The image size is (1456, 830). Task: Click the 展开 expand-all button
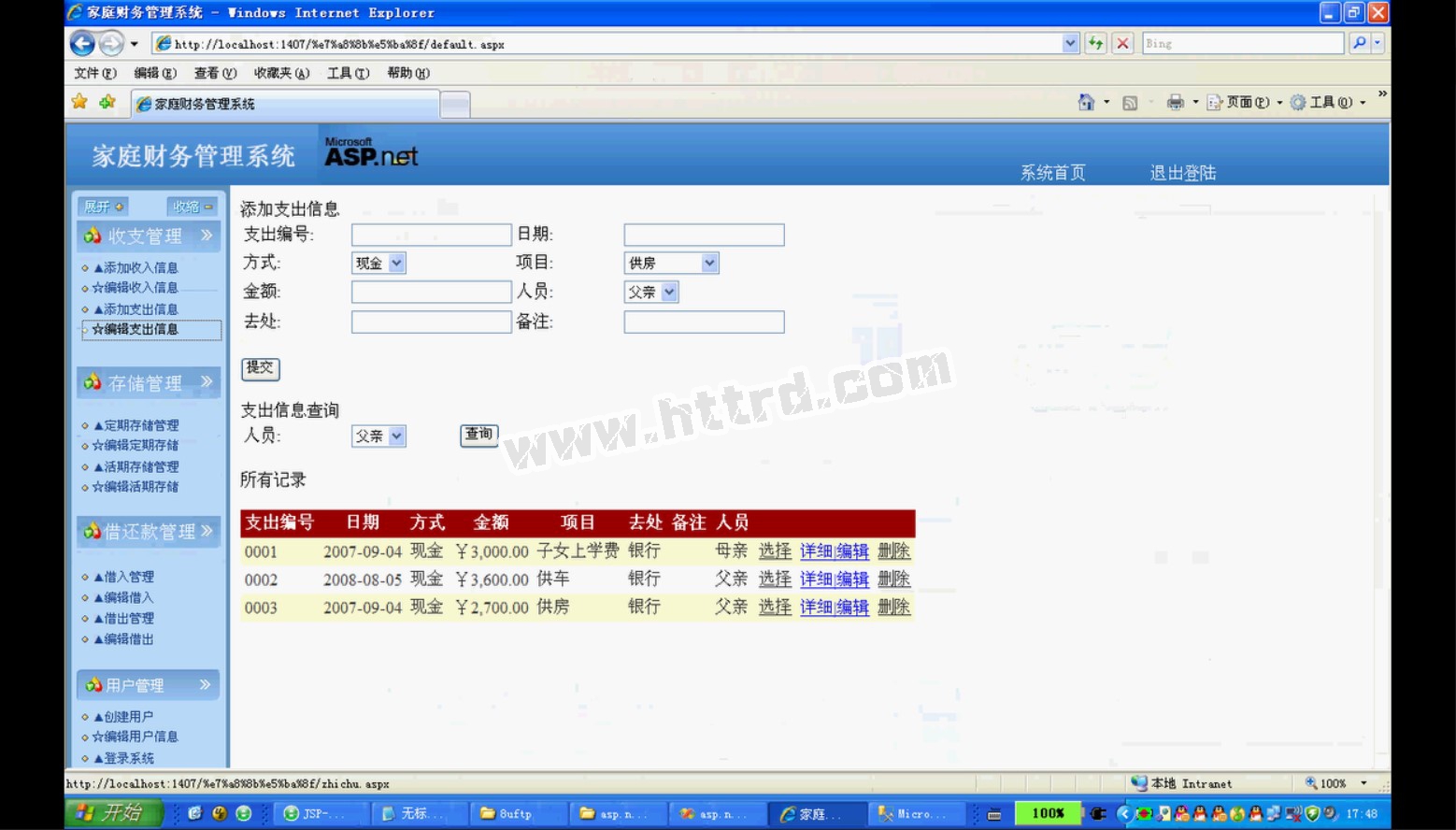point(104,207)
